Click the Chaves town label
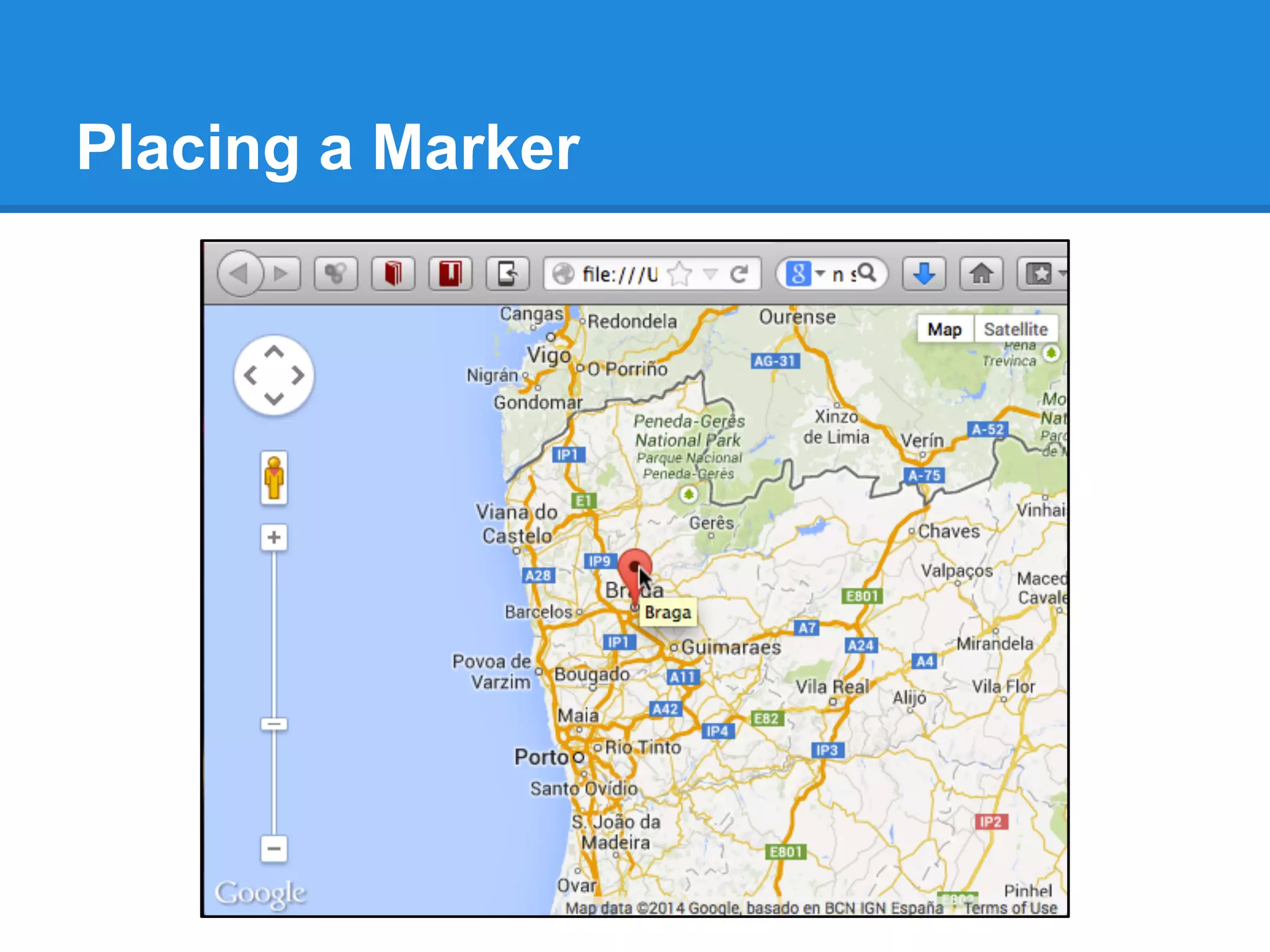The image size is (1270, 952). point(949,531)
